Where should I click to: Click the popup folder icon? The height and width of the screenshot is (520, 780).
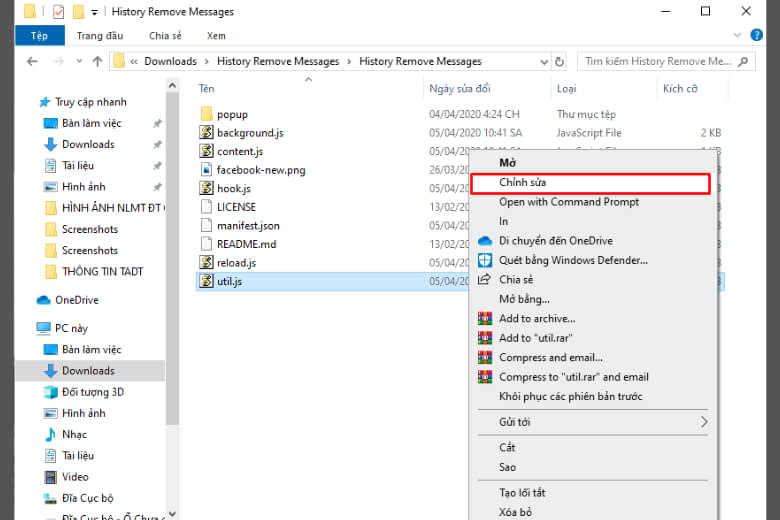[x=207, y=114]
